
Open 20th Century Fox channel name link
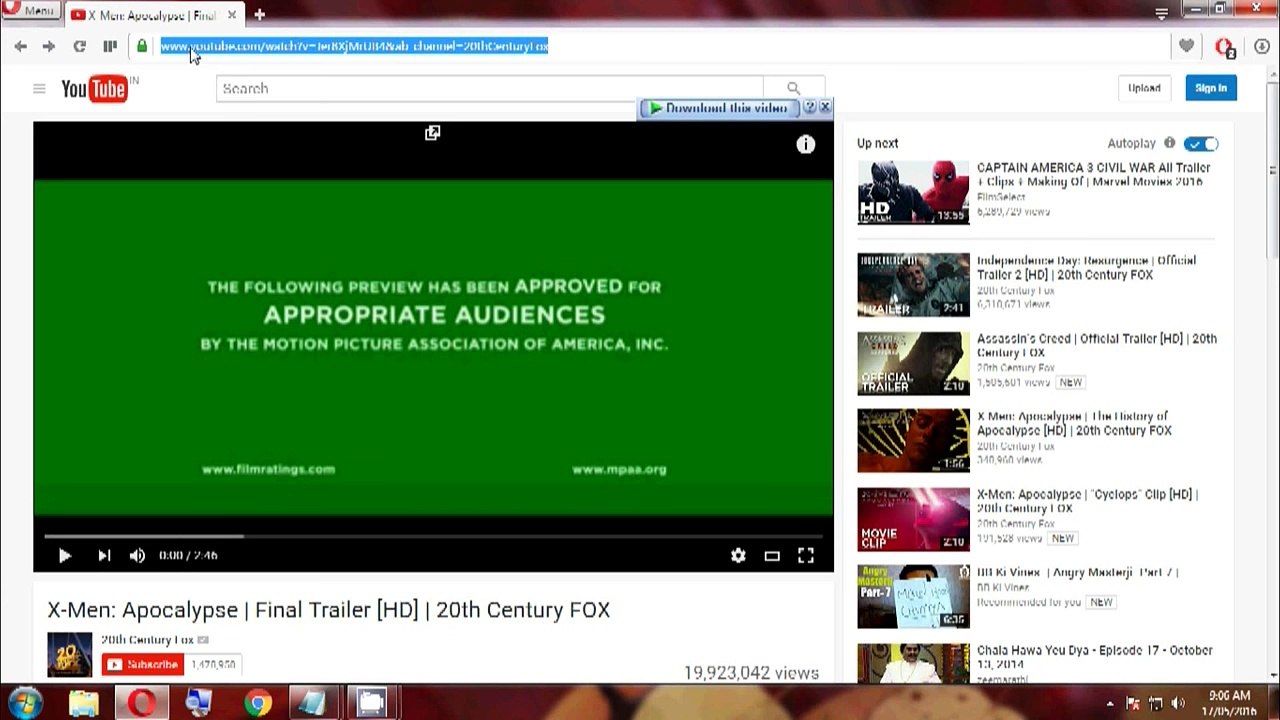(147, 640)
